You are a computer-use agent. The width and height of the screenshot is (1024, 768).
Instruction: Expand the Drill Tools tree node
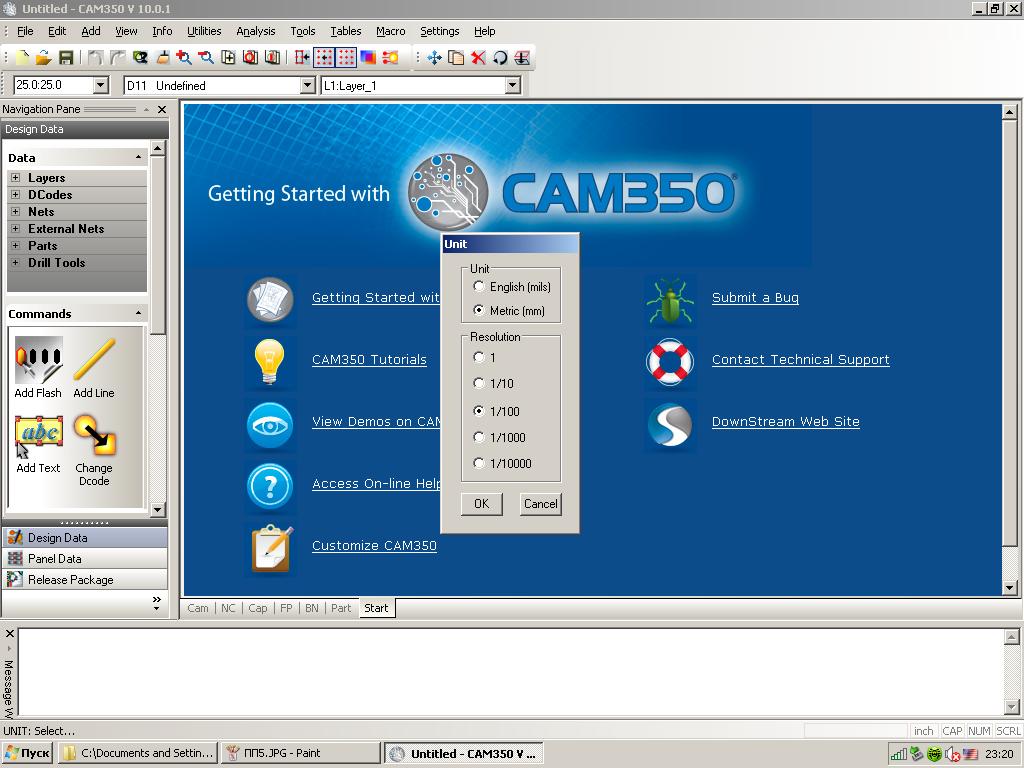(x=16, y=263)
